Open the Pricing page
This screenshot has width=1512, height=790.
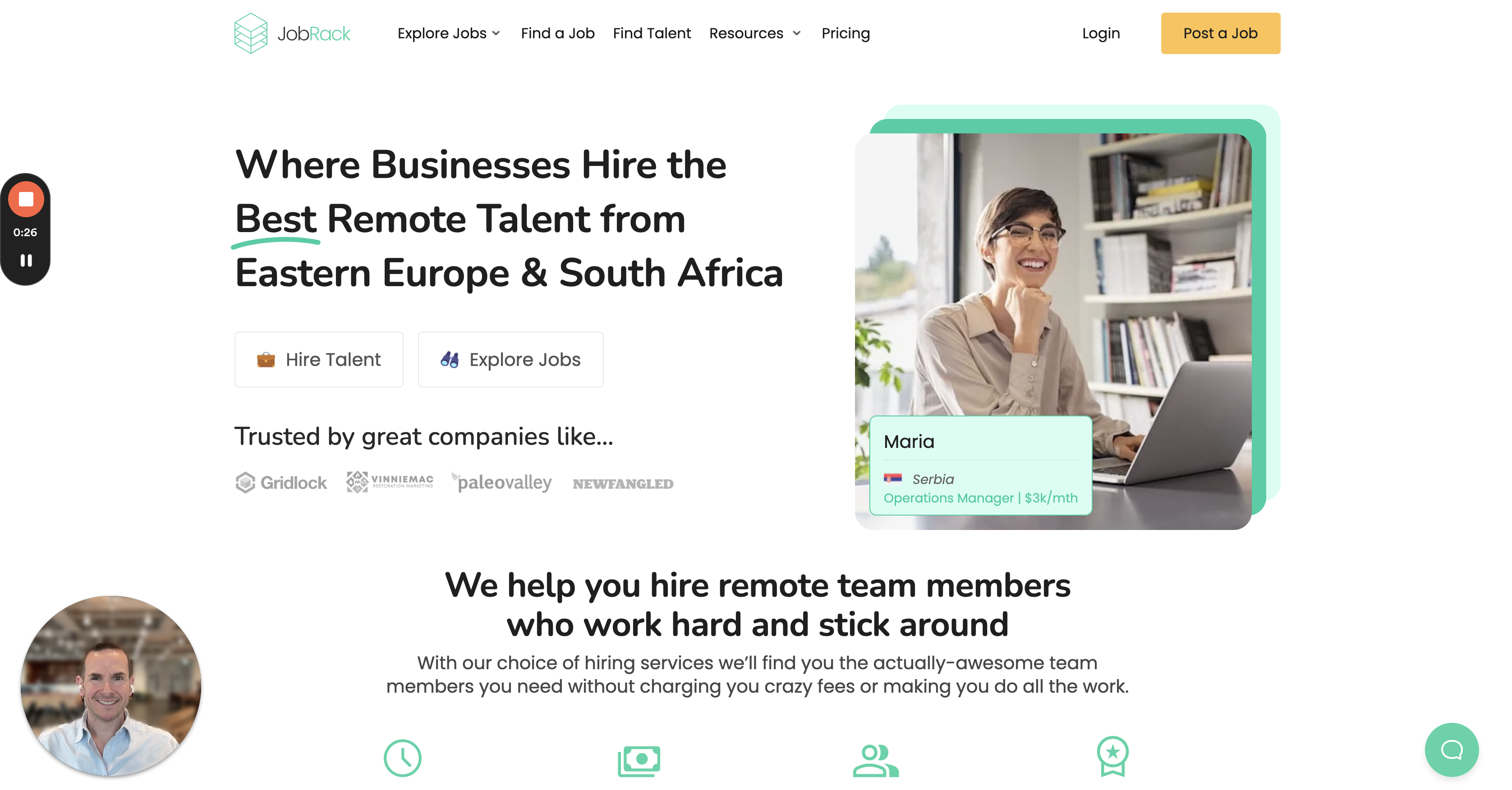845,33
